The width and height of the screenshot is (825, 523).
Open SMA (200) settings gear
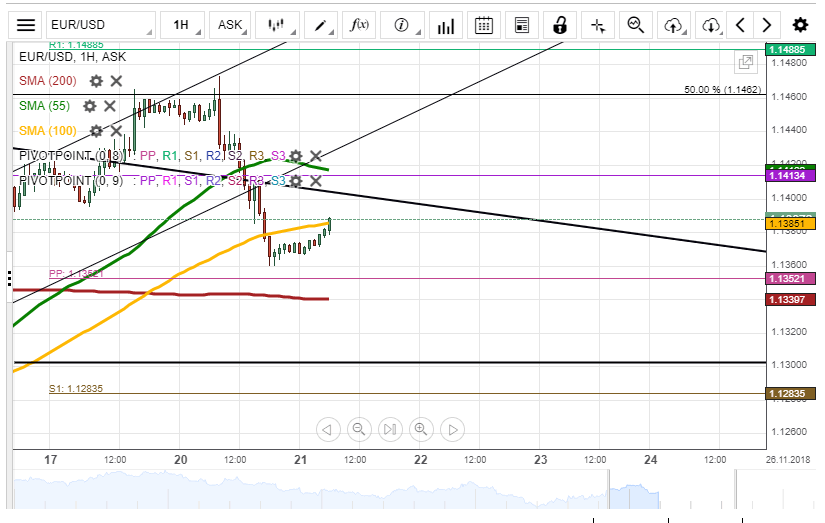tap(96, 81)
